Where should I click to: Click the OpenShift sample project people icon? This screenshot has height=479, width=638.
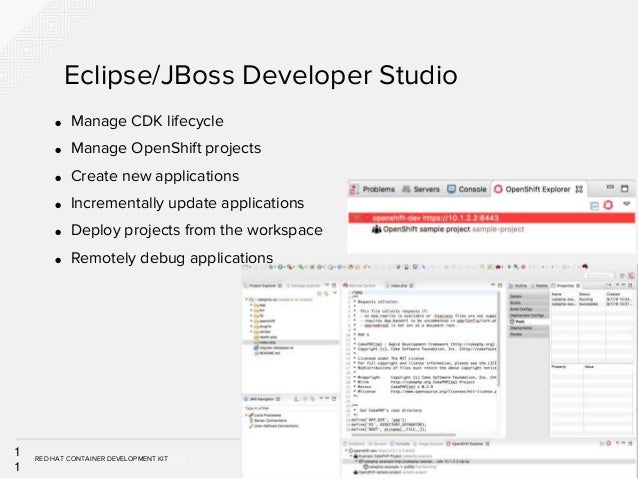(376, 230)
